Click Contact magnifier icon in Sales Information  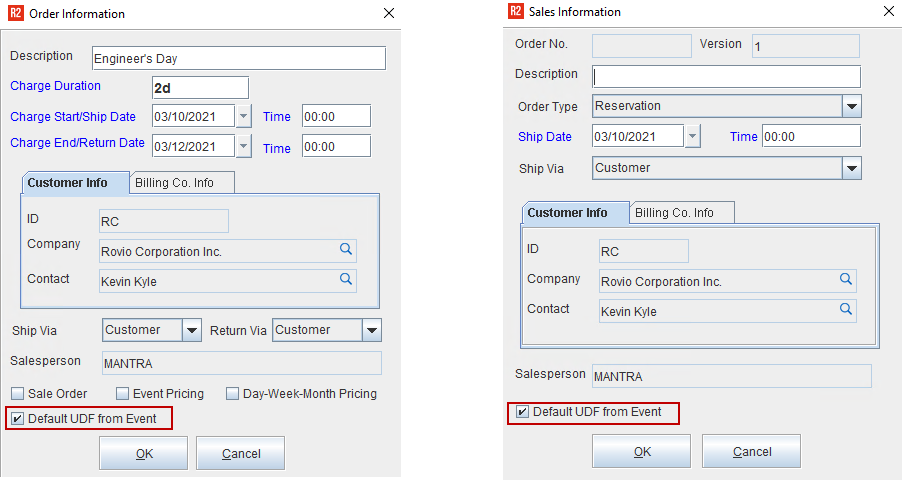[x=845, y=311]
